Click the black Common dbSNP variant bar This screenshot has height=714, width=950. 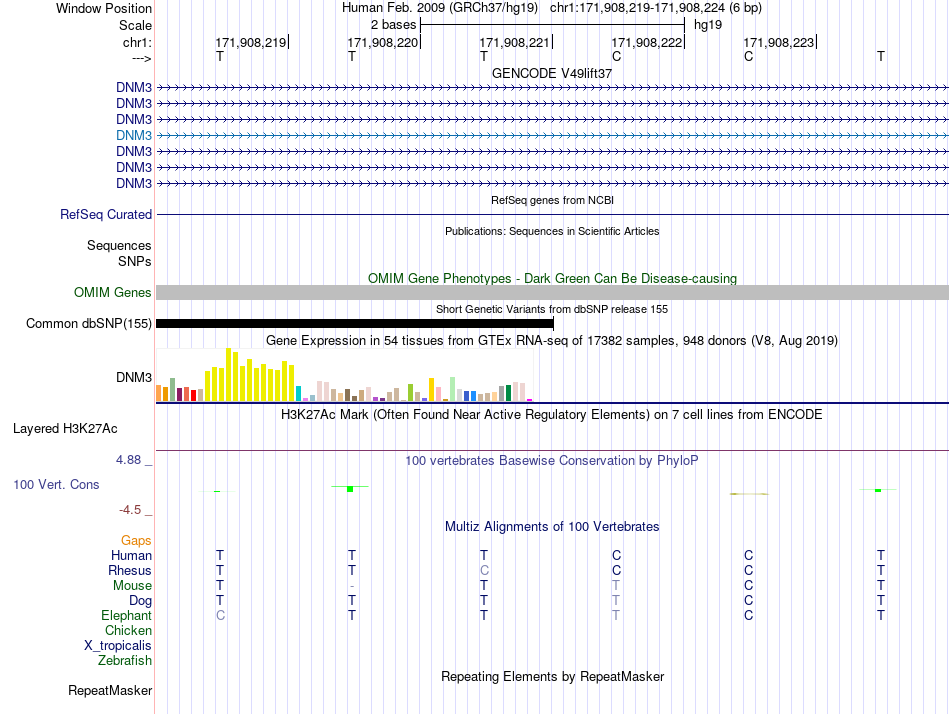355,324
